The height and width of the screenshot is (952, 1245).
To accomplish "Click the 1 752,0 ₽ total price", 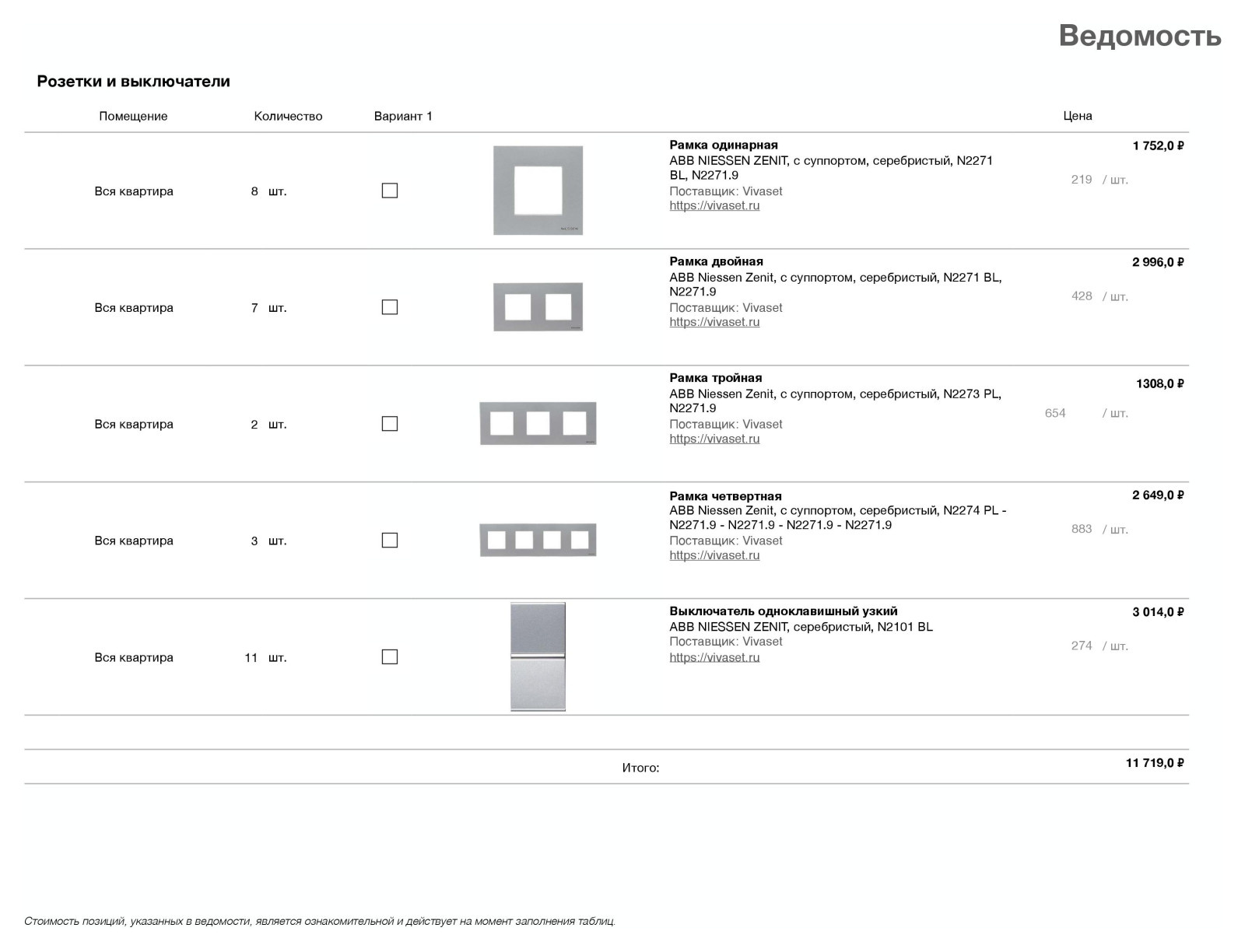I will [x=1158, y=146].
